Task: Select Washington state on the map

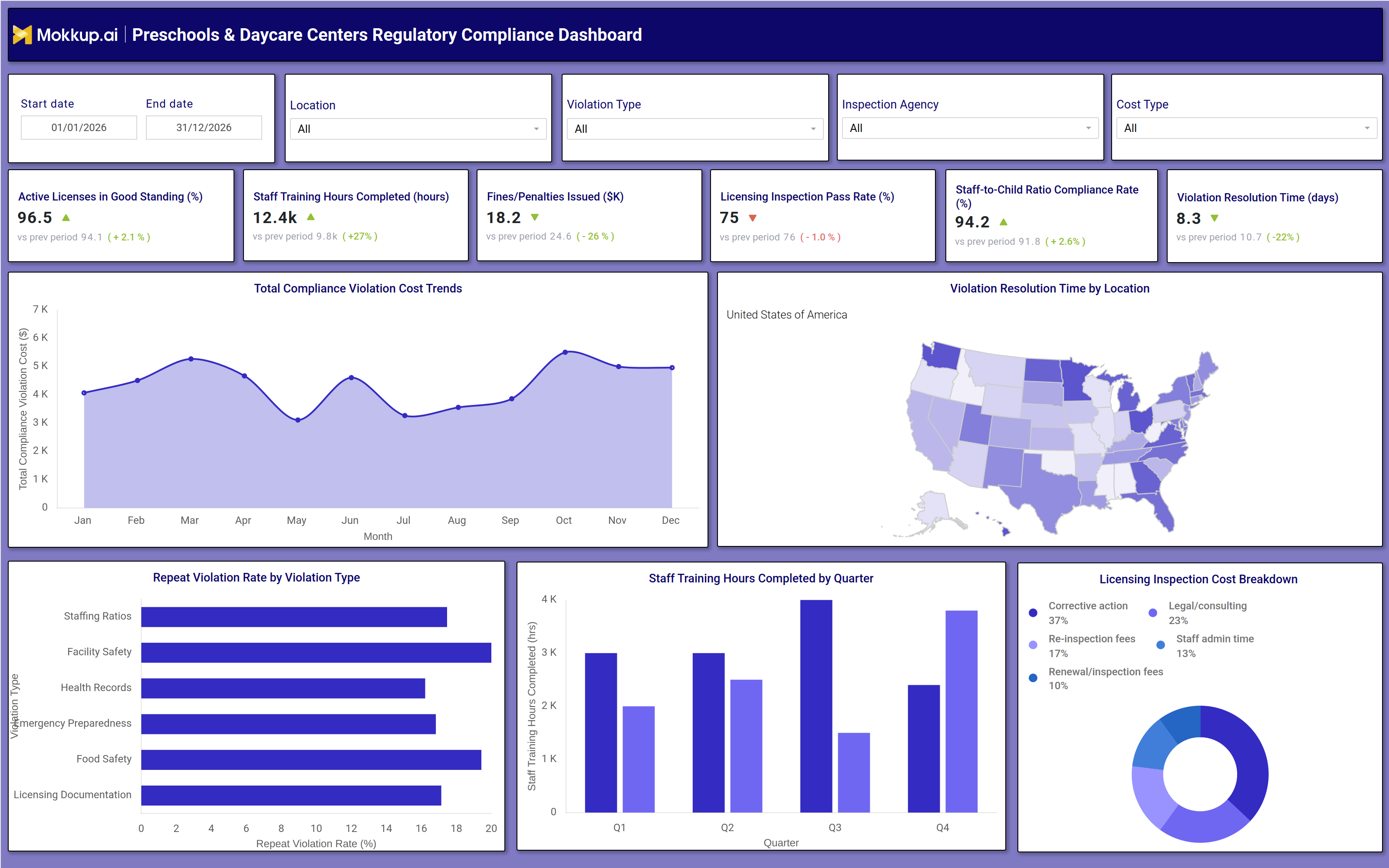Action: pyautogui.click(x=941, y=356)
